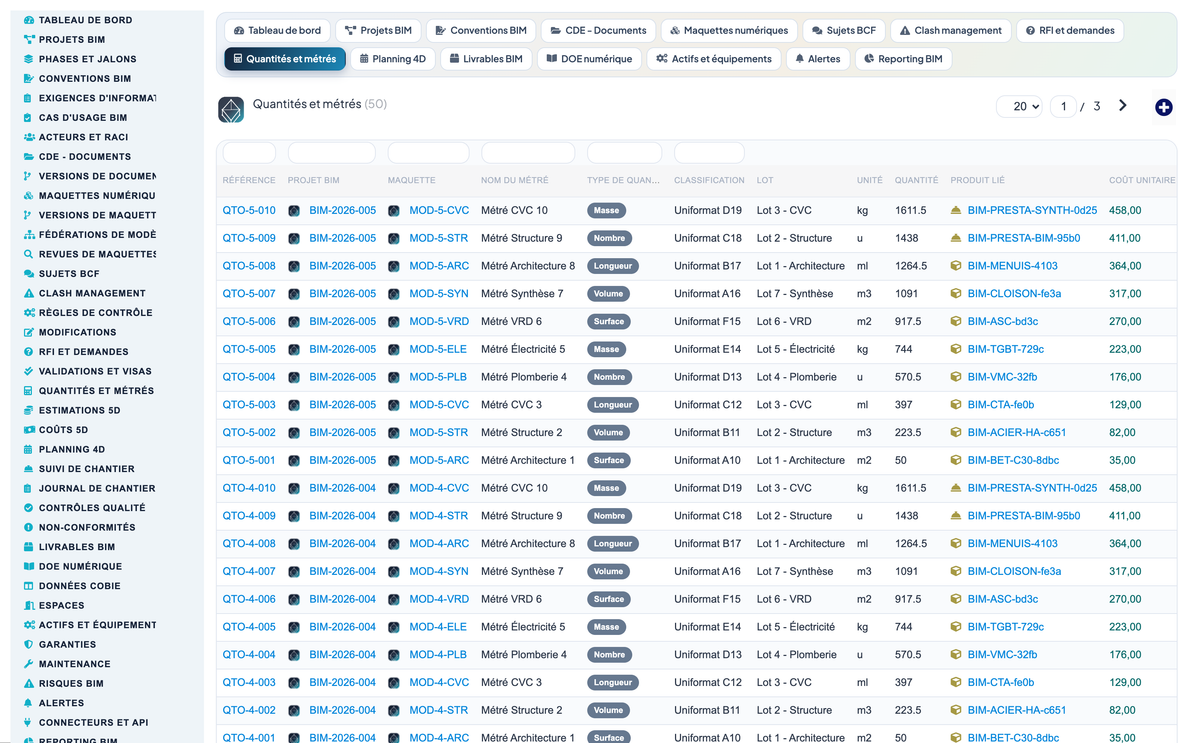
Task: Select the Planning 4D tab
Action: coord(393,59)
